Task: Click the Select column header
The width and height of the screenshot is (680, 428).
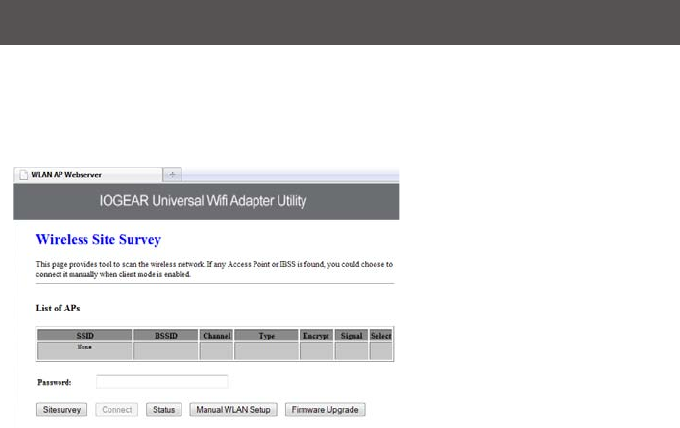Action: point(381,335)
